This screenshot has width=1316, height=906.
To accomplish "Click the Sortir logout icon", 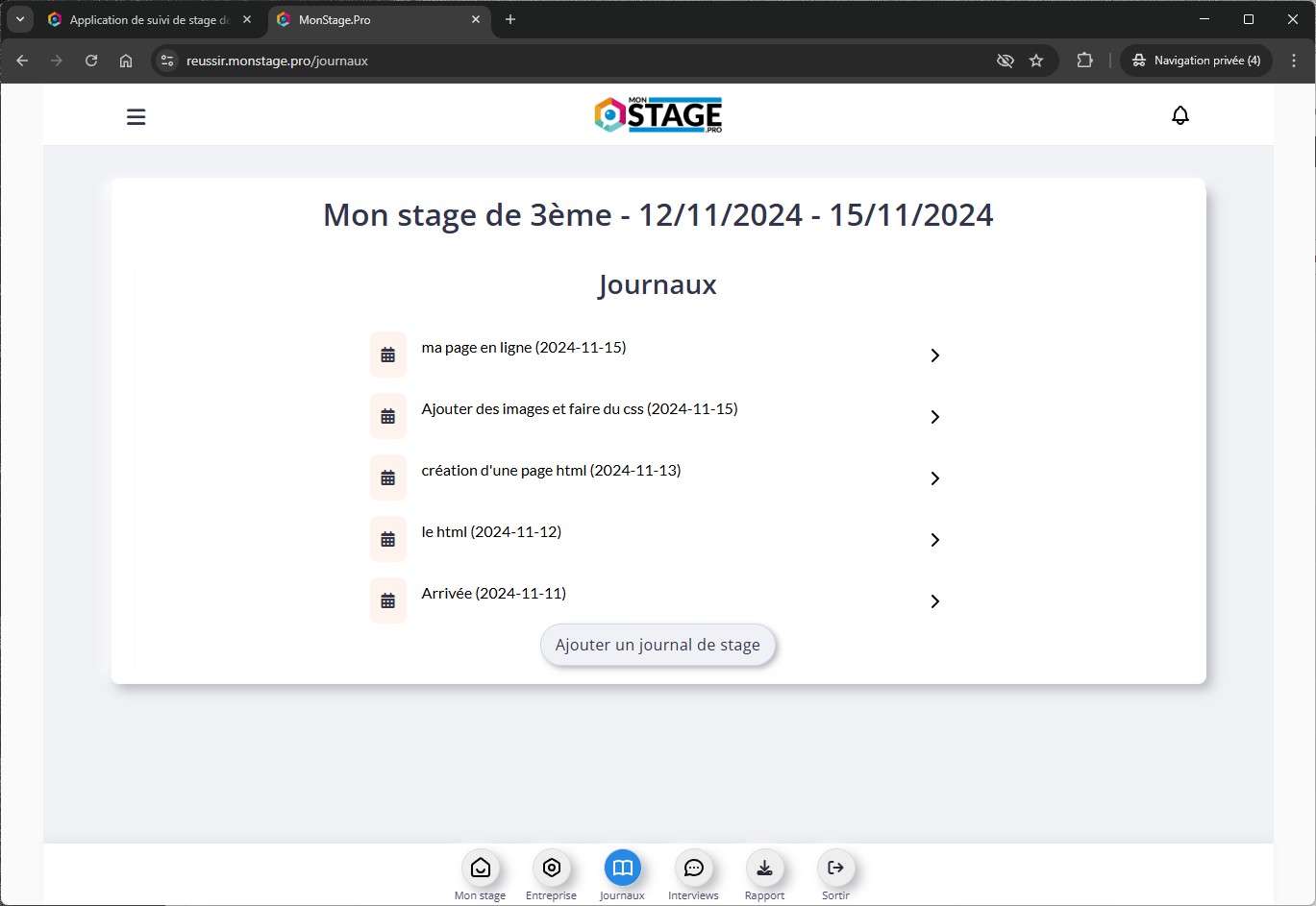I will coord(835,869).
